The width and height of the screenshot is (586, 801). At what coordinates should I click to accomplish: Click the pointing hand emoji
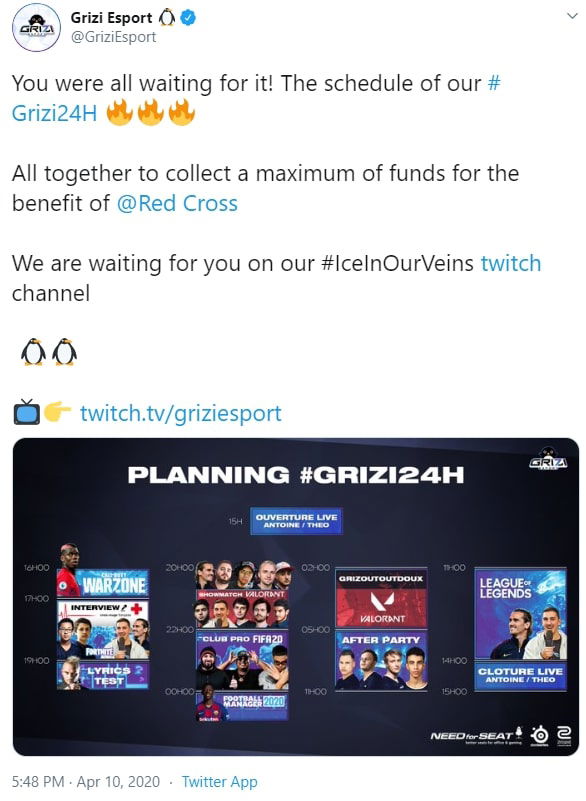coord(57,412)
